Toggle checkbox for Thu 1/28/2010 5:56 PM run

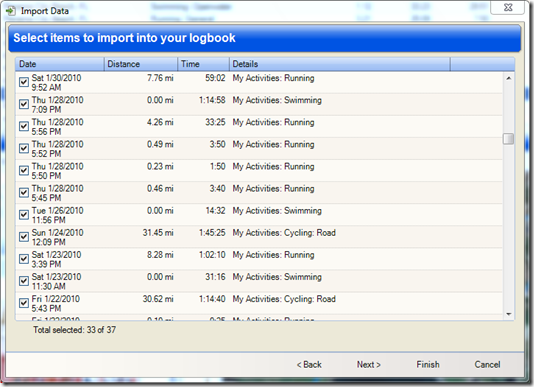(24, 126)
